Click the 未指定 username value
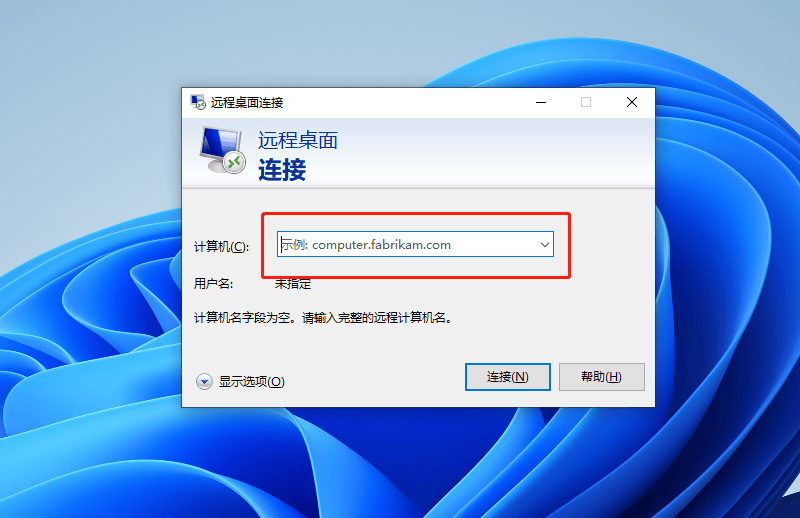The image size is (800, 518). pyautogui.click(x=293, y=284)
